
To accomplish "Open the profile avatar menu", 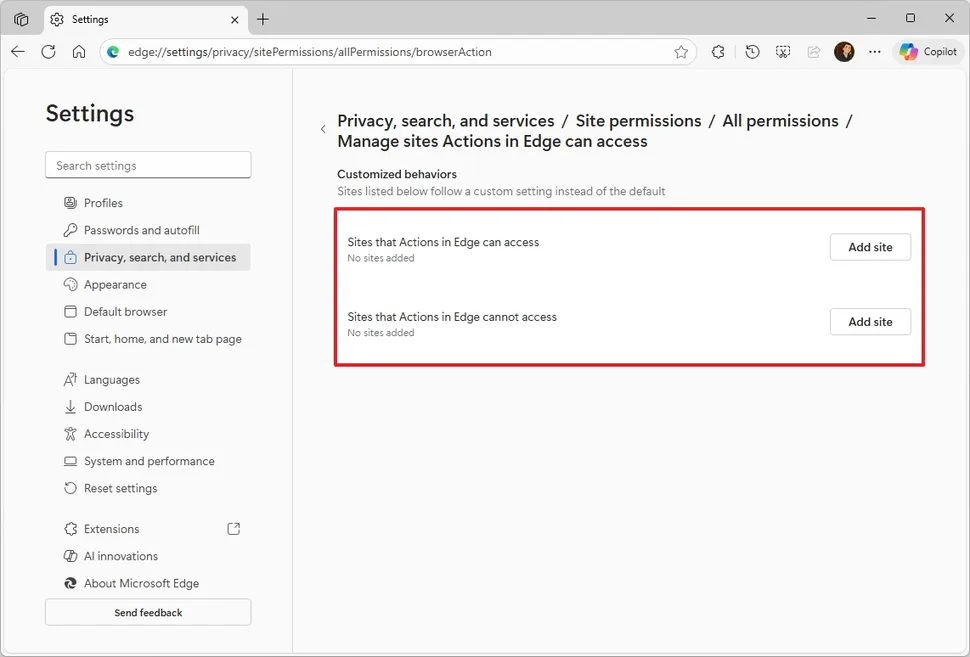I will pos(844,51).
